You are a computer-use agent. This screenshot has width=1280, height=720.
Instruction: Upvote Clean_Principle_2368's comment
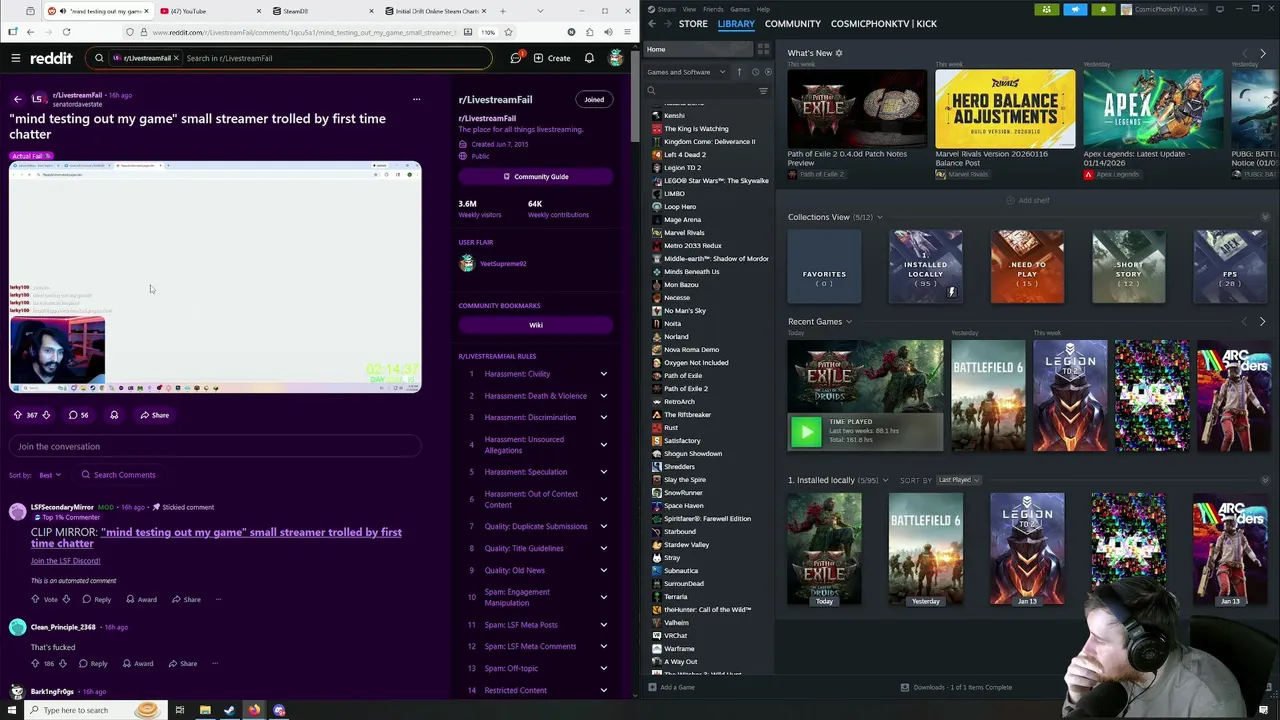35,663
